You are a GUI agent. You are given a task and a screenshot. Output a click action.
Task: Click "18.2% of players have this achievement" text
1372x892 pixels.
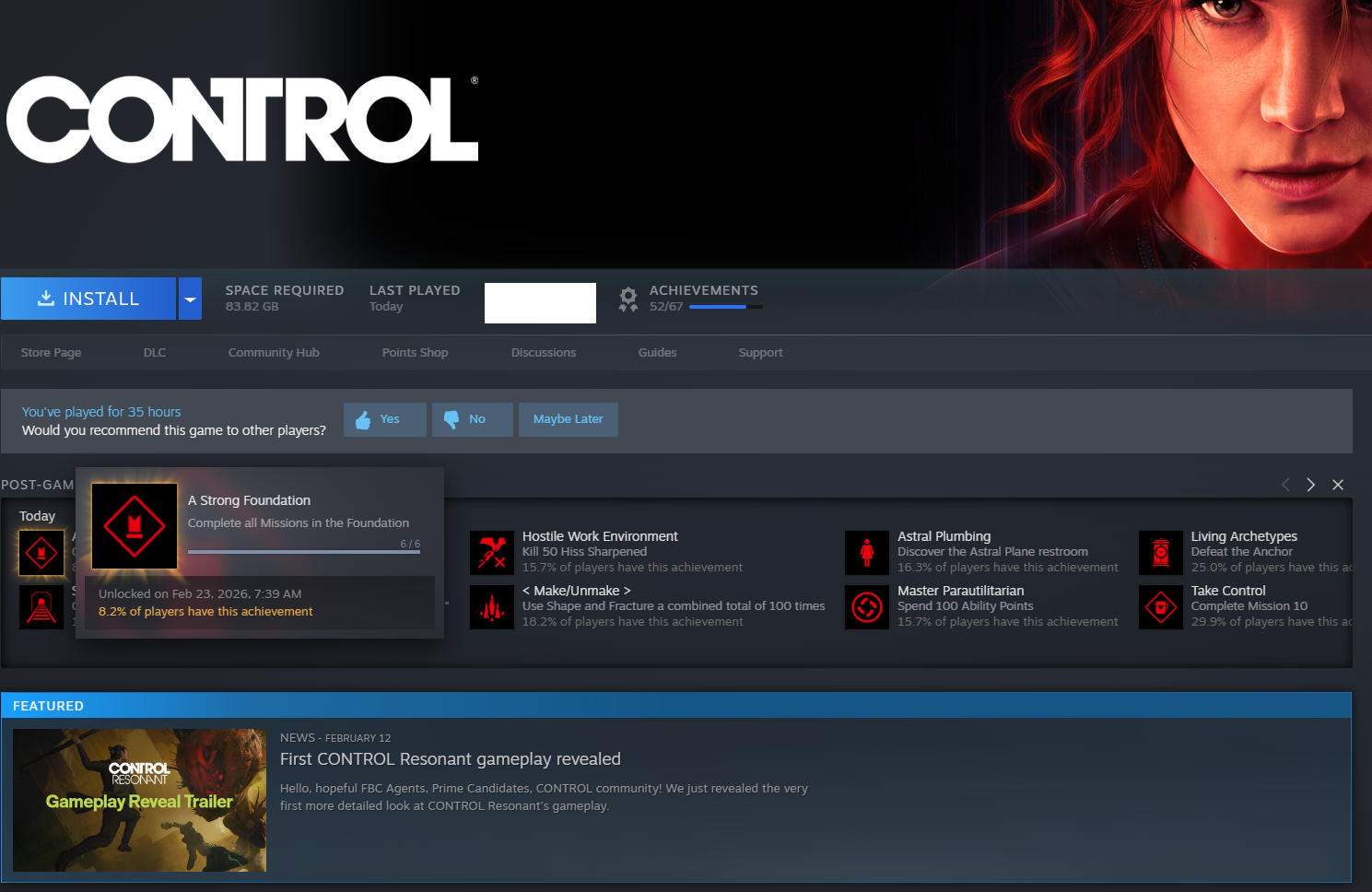pos(633,622)
